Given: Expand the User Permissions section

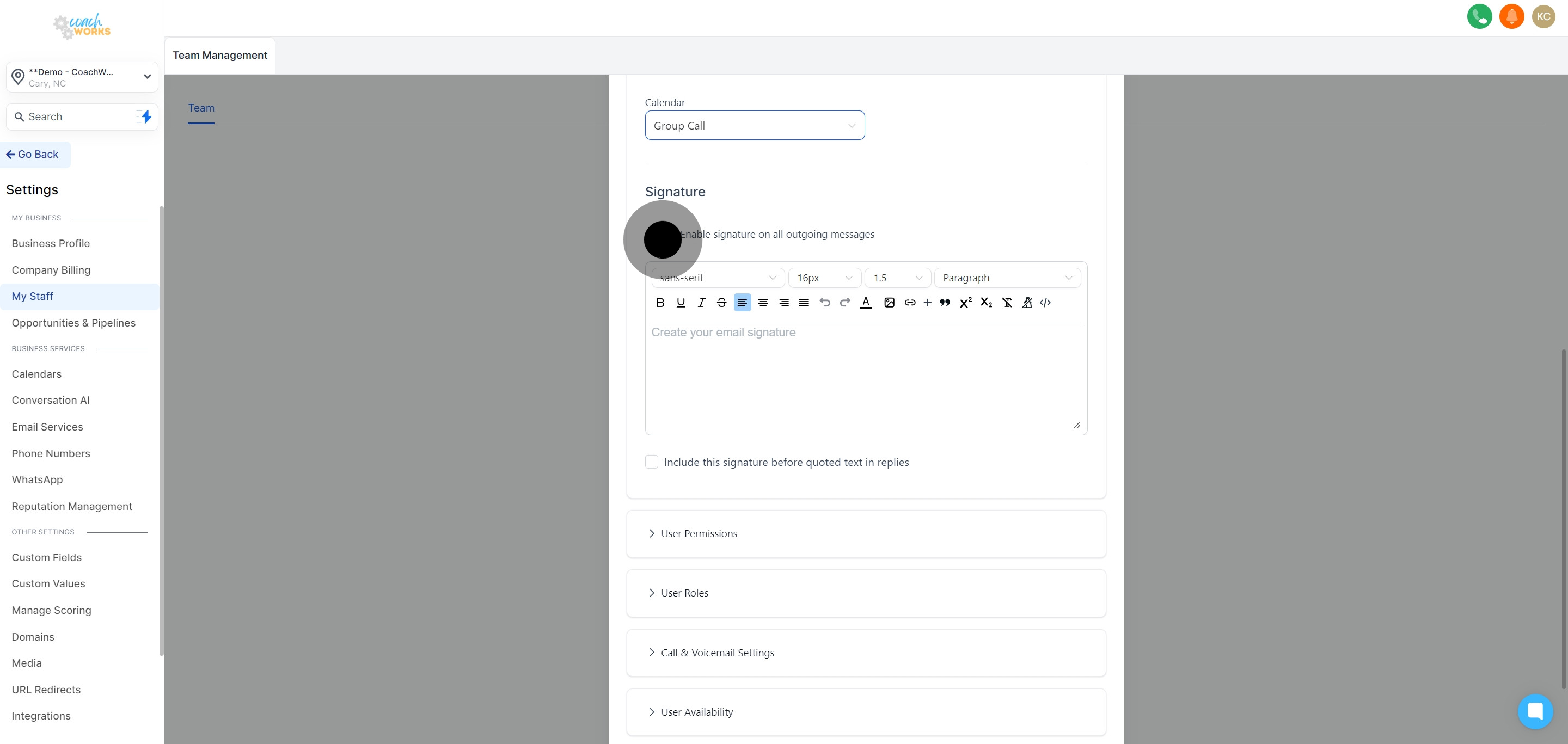Looking at the screenshot, I should coord(699,533).
